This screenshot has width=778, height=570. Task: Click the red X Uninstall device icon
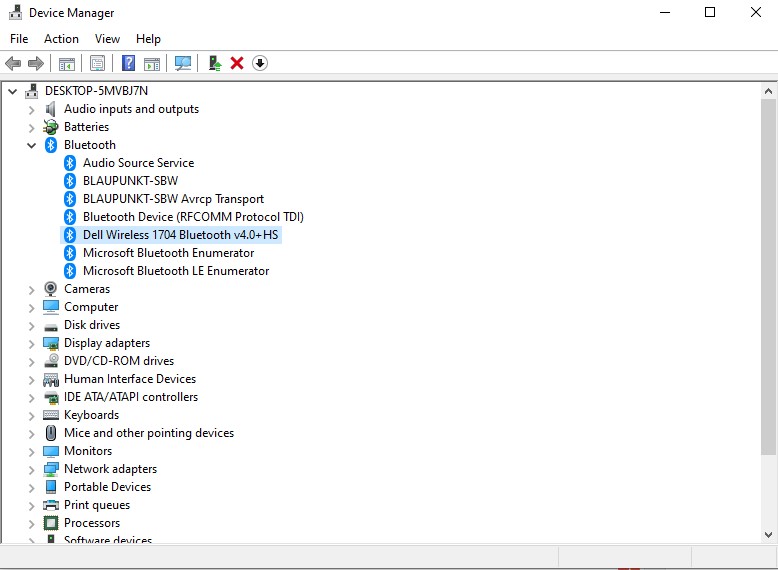click(x=237, y=63)
